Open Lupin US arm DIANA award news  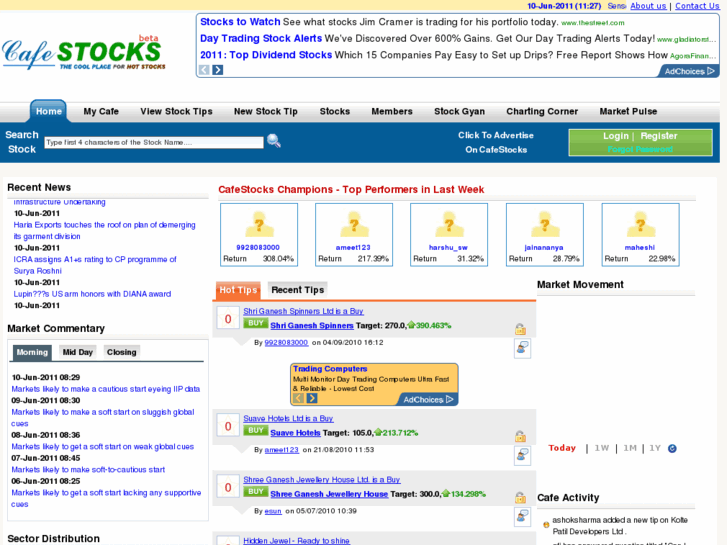point(92,294)
